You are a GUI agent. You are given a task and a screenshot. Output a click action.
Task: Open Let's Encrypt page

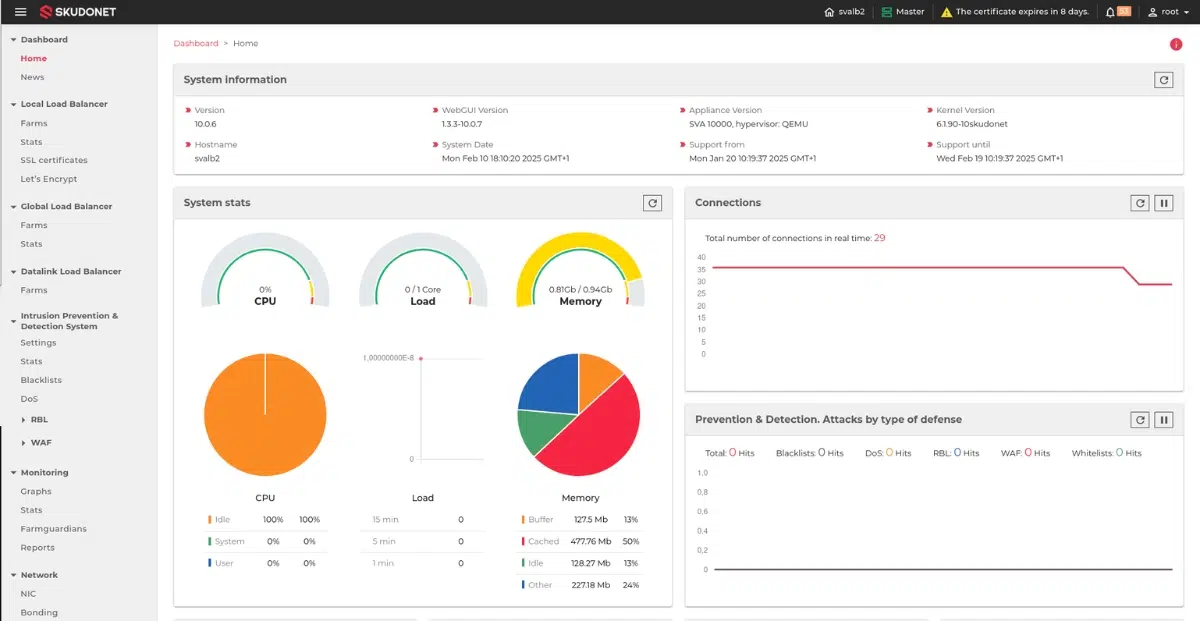pos(48,179)
